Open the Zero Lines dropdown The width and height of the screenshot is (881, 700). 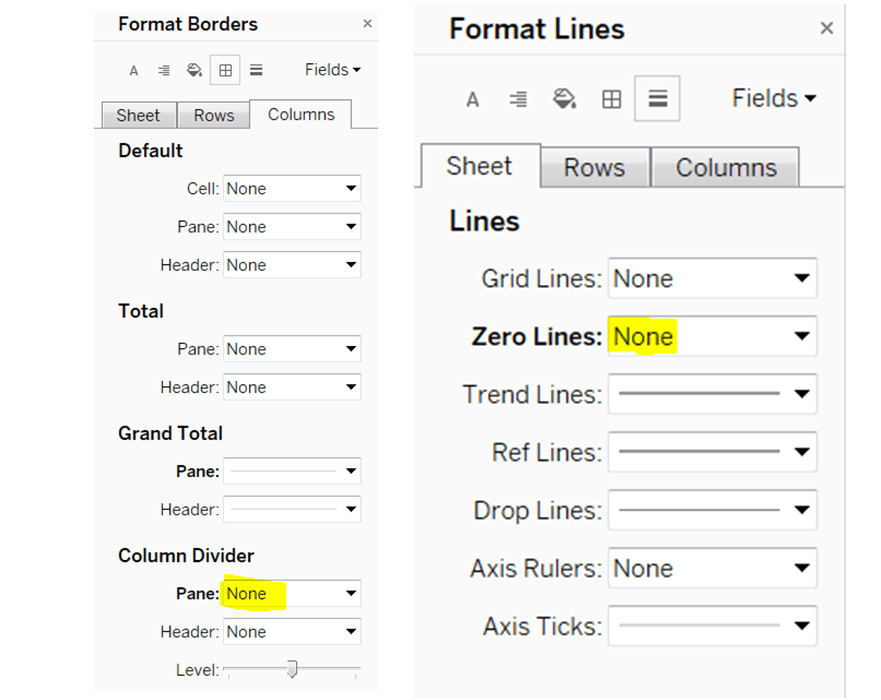712,336
